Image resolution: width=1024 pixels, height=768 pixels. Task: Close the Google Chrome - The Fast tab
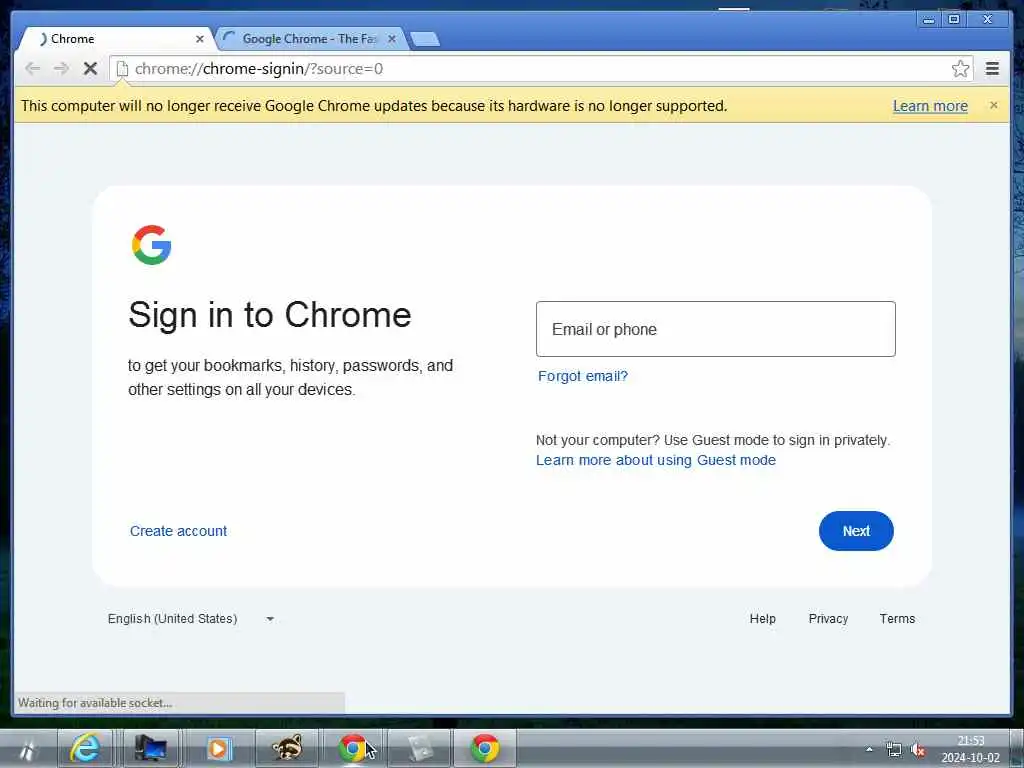[x=392, y=39]
